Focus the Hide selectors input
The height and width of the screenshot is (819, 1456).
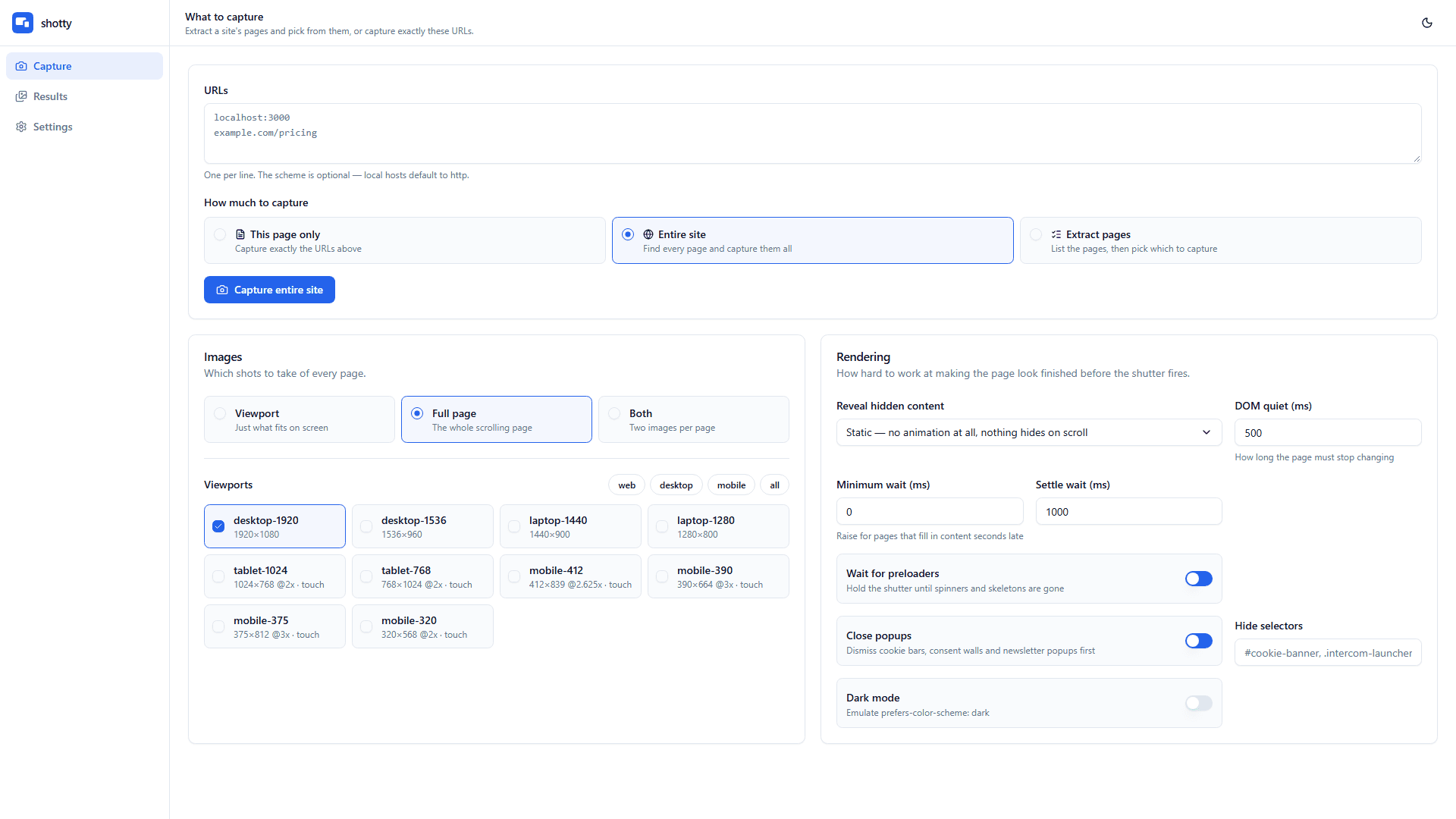(x=1328, y=652)
